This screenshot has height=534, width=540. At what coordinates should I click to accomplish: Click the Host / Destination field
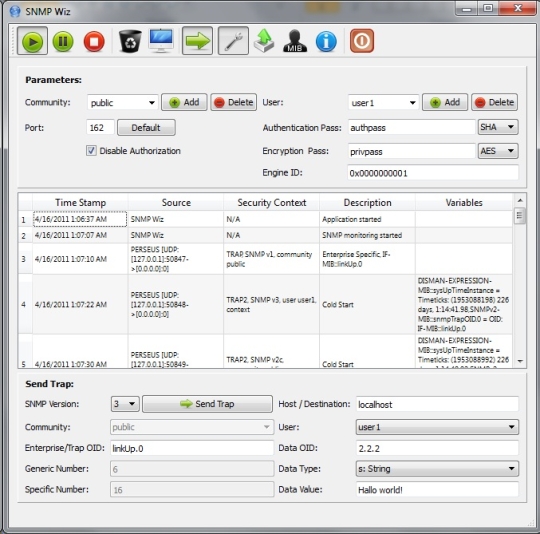437,404
